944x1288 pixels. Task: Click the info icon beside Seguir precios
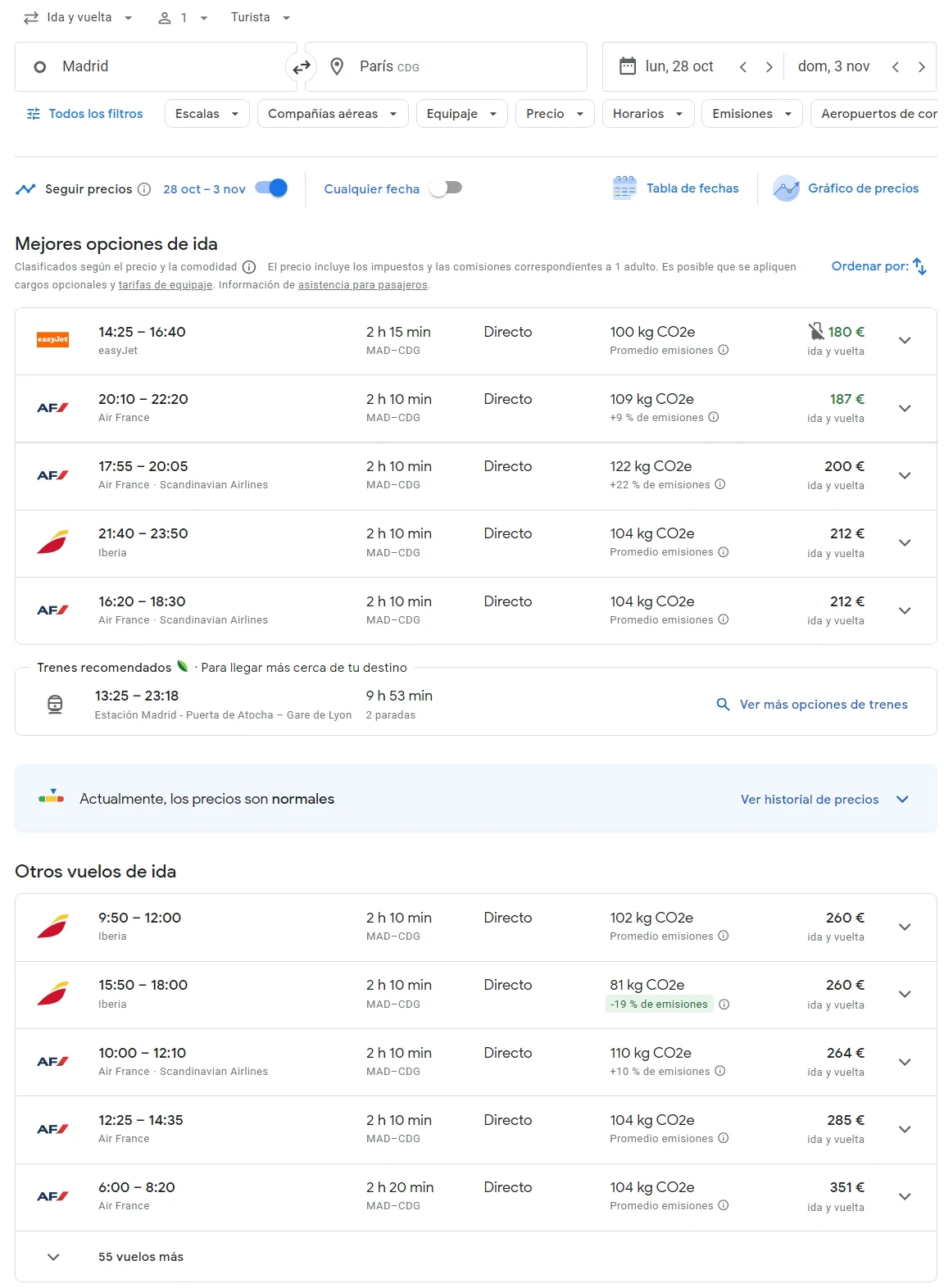point(144,189)
